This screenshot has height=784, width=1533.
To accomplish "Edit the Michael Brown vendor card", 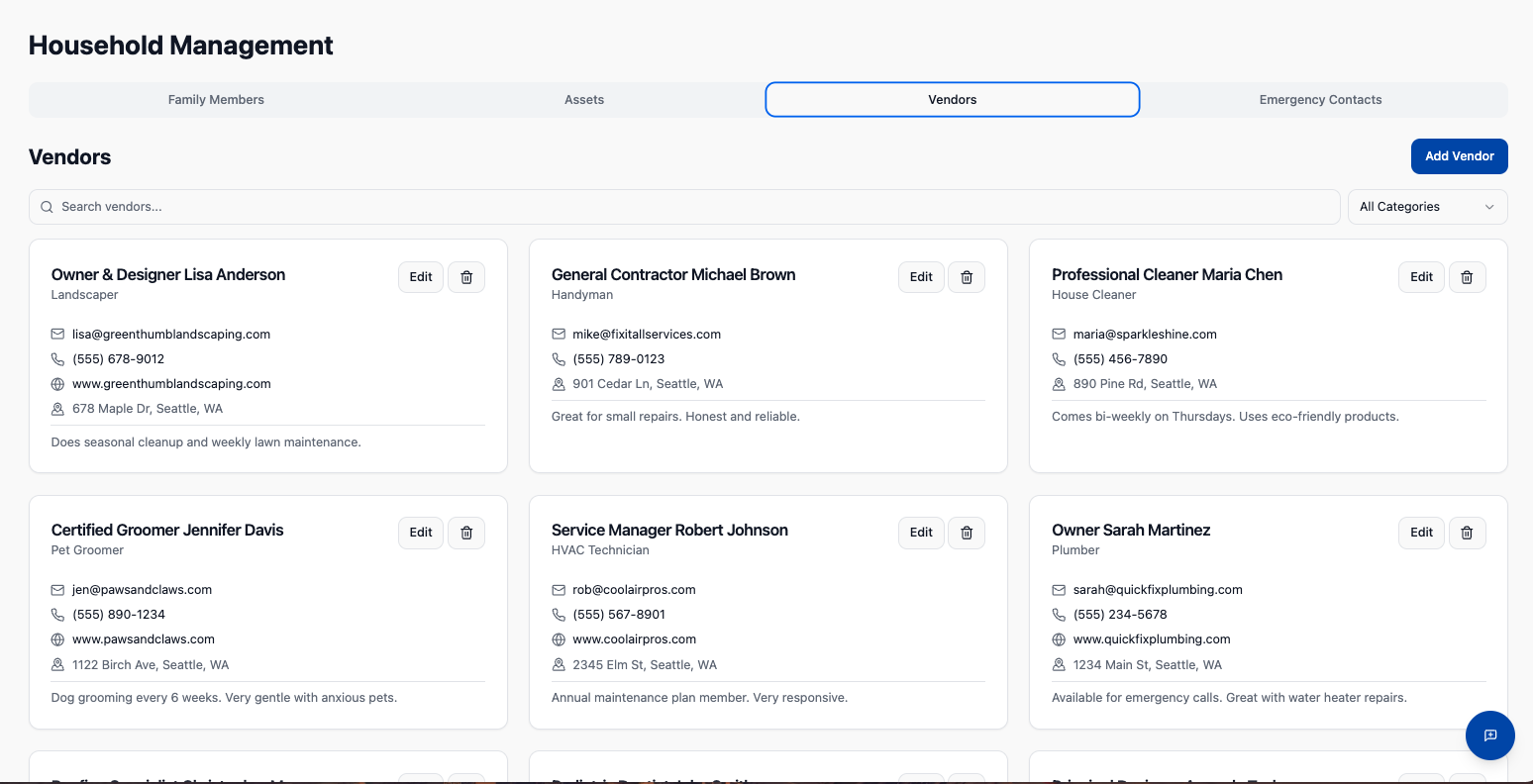I will [x=921, y=277].
